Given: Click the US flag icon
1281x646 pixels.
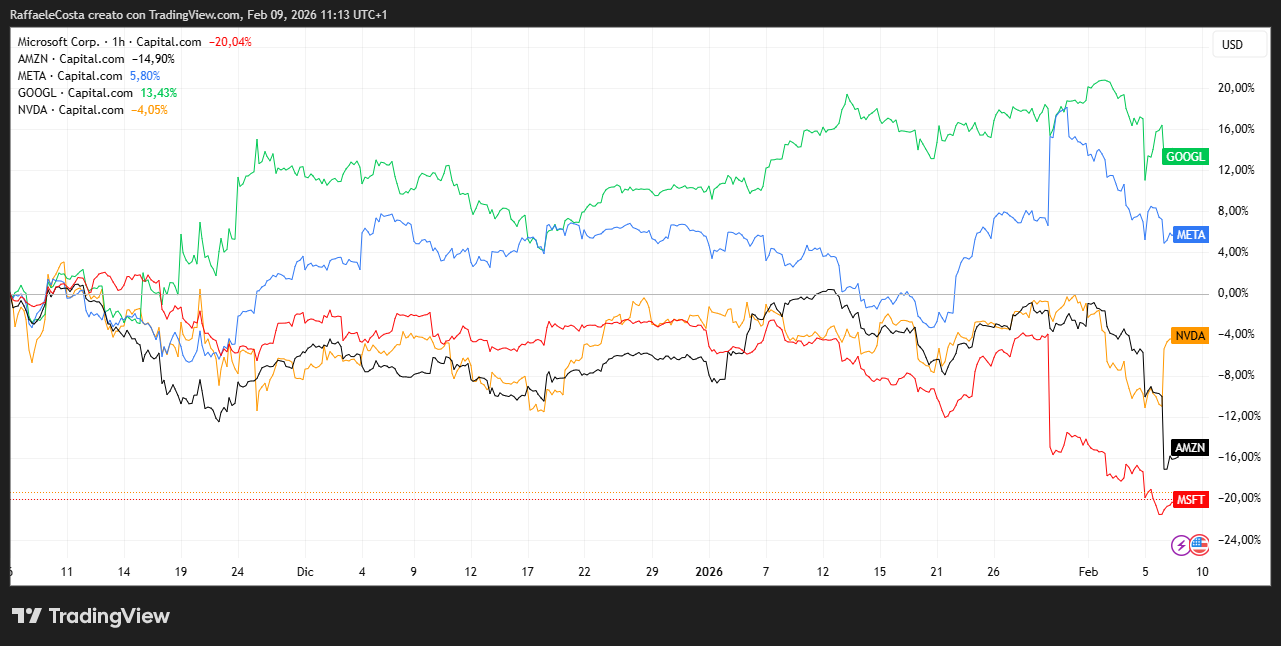Looking at the screenshot, I should (1199, 545).
